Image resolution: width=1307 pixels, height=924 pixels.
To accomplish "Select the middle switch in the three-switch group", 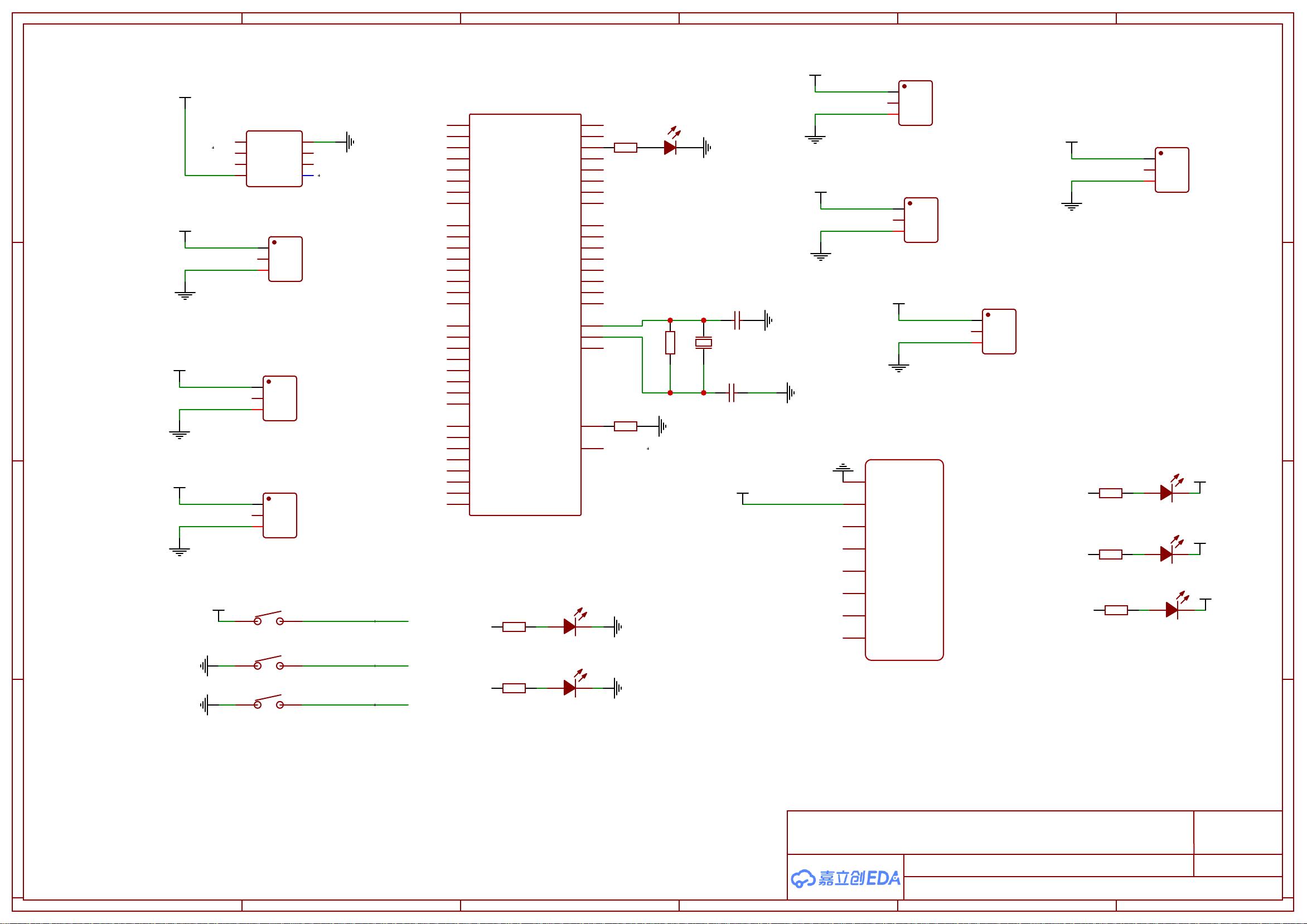I will [268, 663].
